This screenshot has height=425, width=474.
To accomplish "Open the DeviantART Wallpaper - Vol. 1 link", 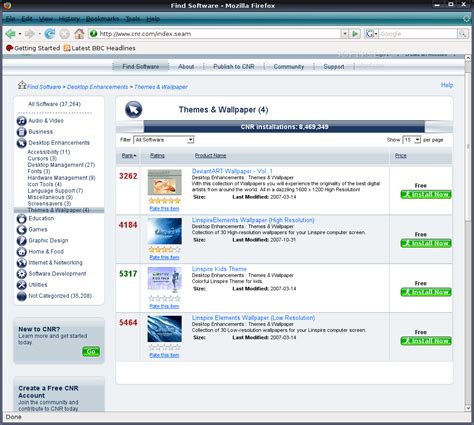I will pos(232,171).
